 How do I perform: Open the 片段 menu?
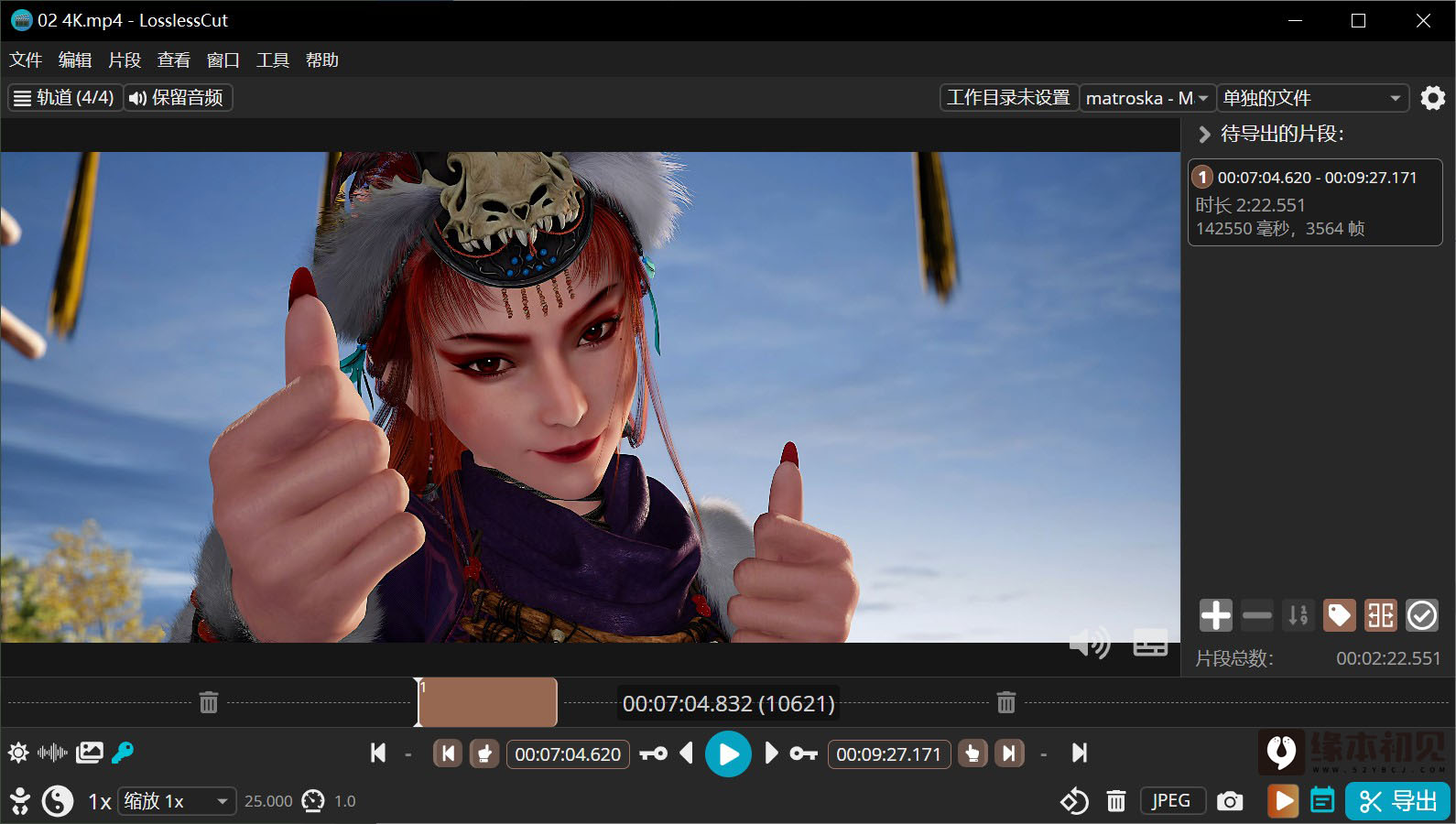tap(125, 60)
